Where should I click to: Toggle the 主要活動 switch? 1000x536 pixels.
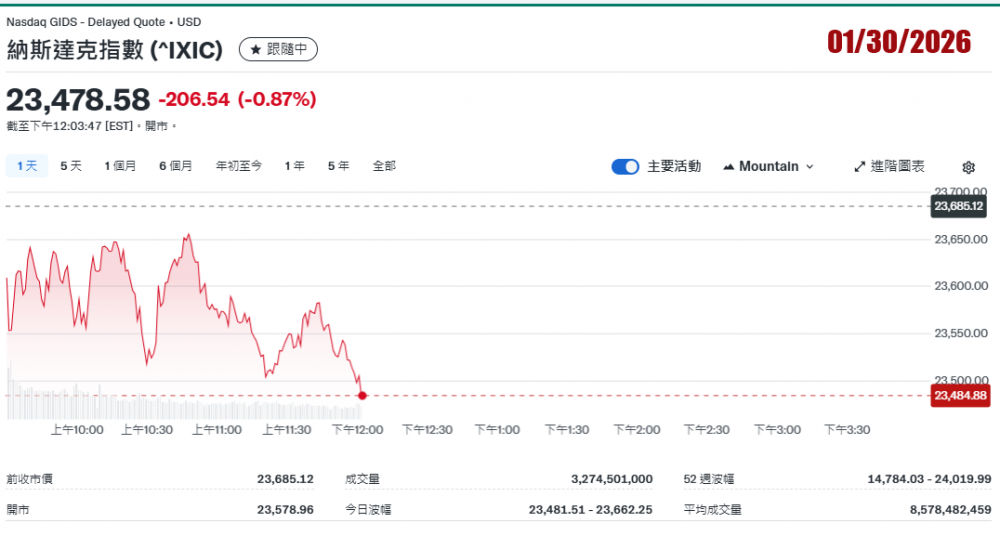click(x=625, y=167)
